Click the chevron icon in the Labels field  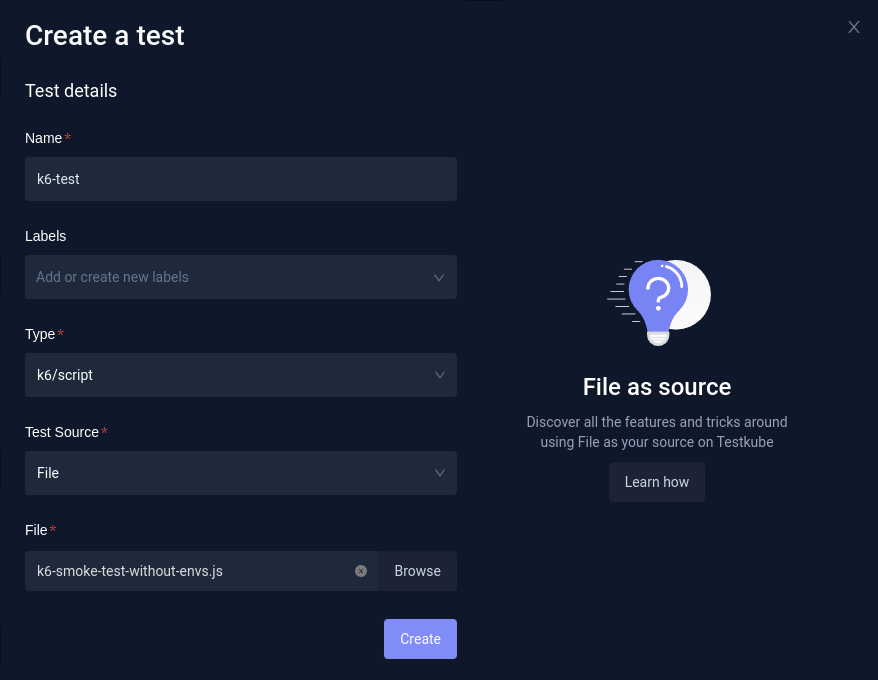click(x=439, y=277)
